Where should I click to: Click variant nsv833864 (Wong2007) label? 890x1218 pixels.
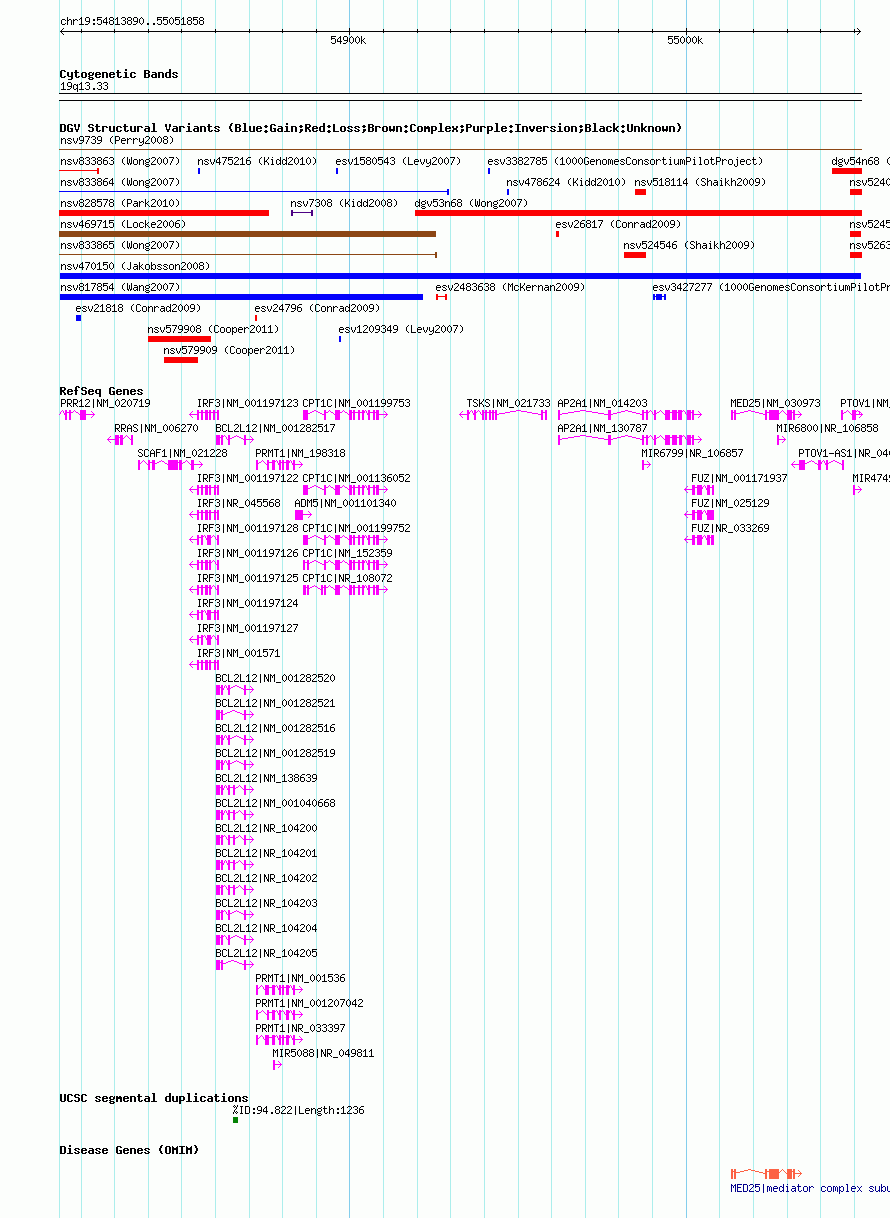click(x=120, y=182)
